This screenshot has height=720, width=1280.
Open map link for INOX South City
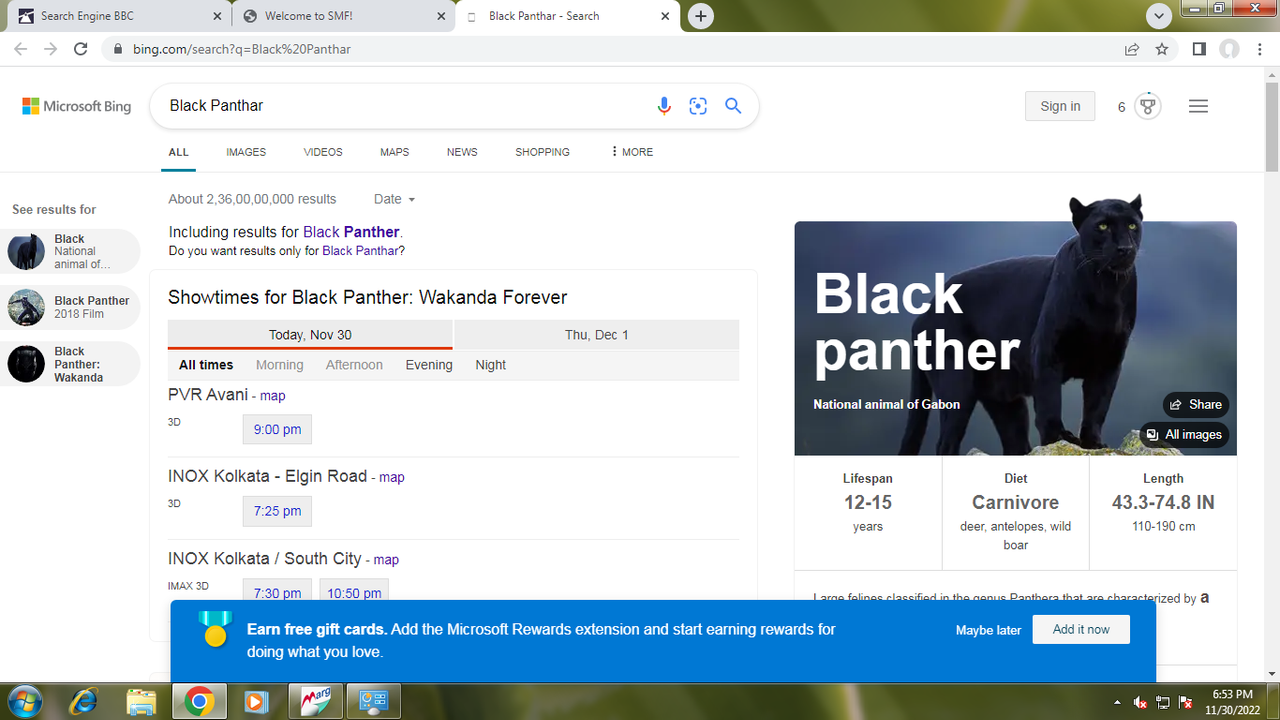coord(386,560)
